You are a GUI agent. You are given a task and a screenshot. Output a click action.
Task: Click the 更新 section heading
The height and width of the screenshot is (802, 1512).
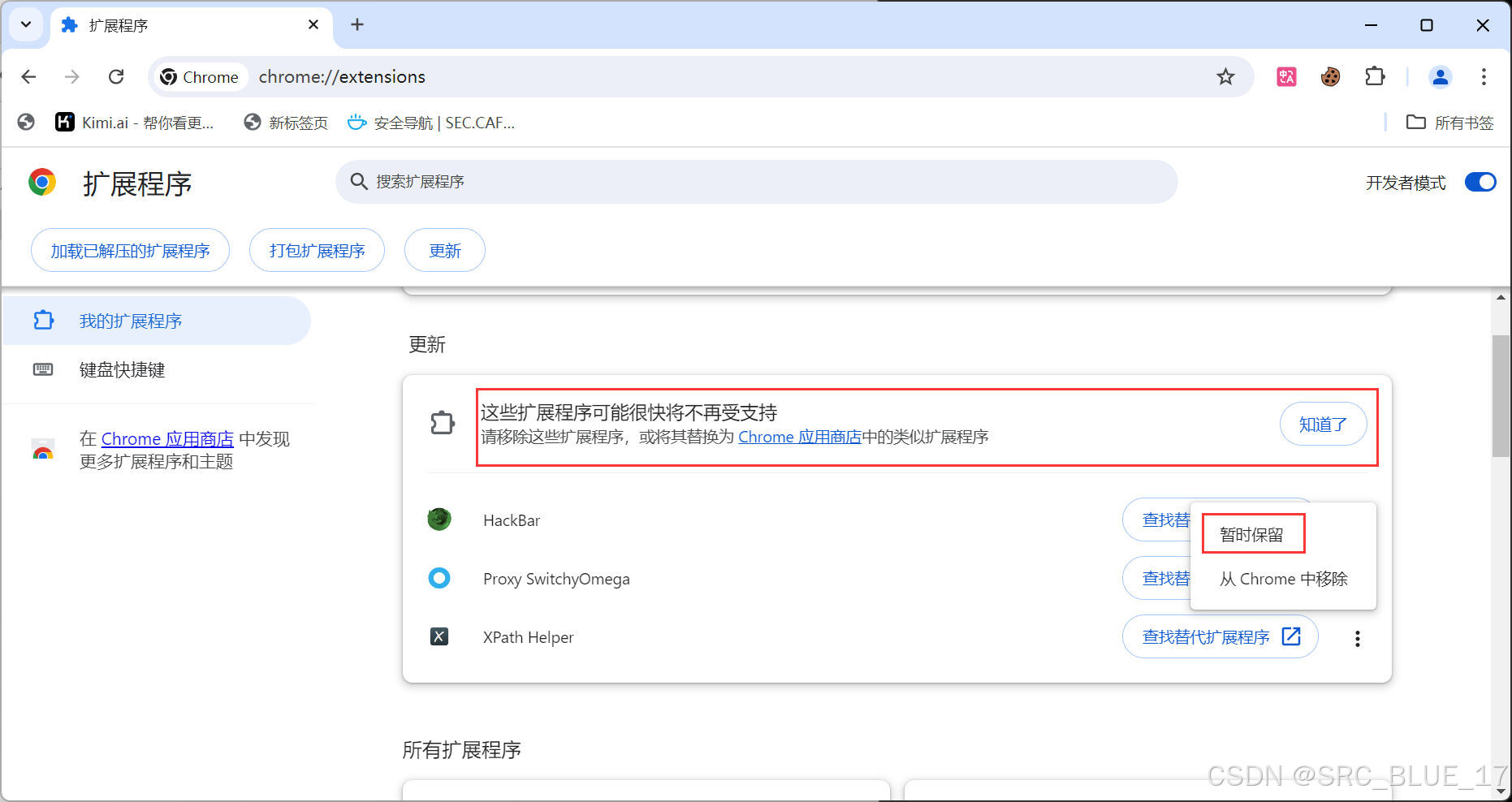[x=427, y=345]
